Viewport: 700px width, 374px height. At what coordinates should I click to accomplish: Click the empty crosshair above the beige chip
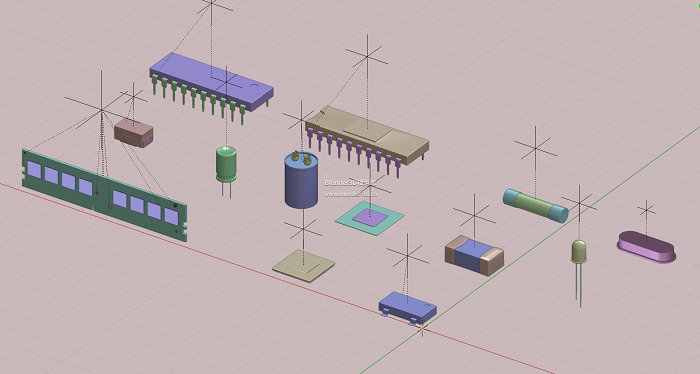pyautogui.click(x=367, y=56)
